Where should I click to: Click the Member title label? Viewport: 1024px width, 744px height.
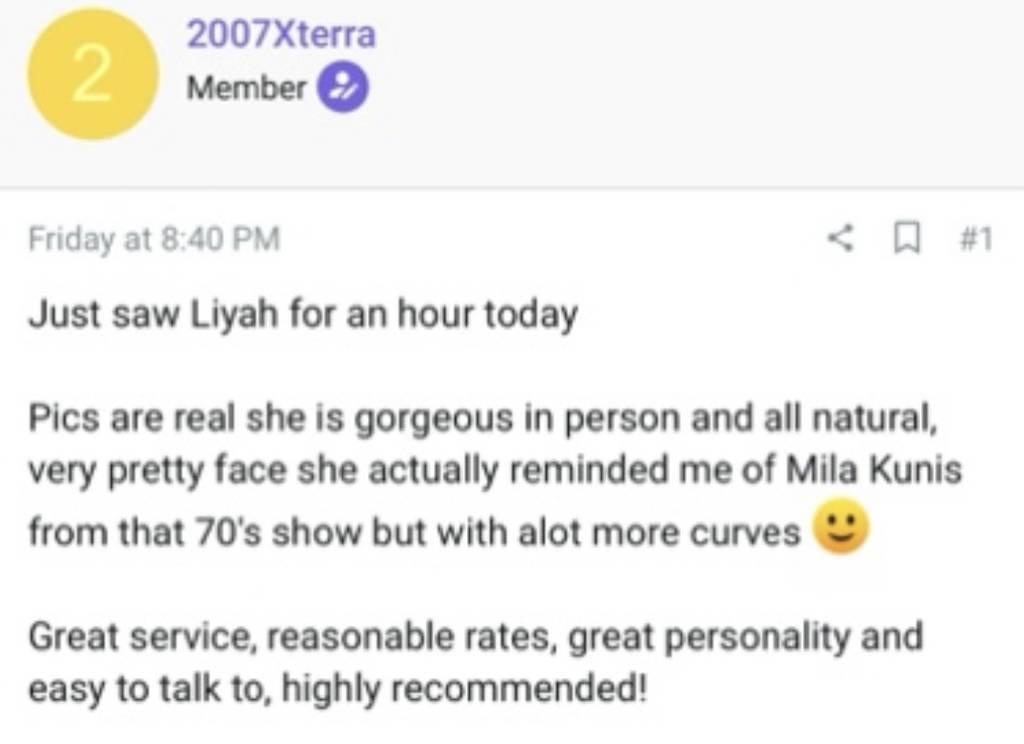(246, 88)
